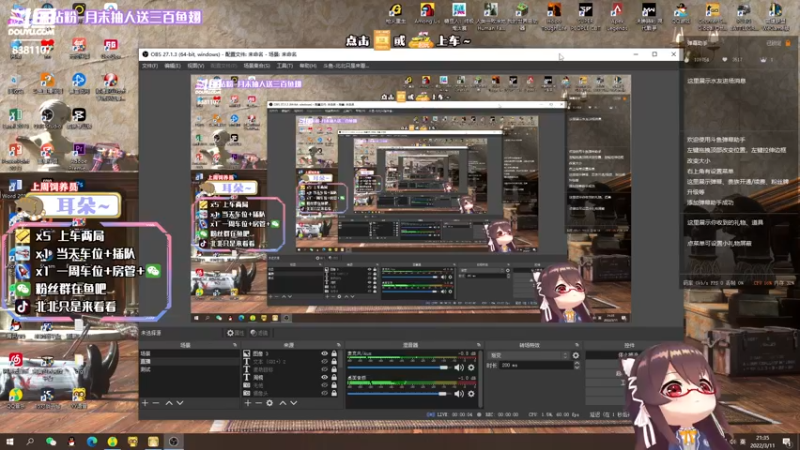The image size is (800, 450).
Task: Mute the 桌面音频 channel speaker icon
Action: [x=459, y=393]
